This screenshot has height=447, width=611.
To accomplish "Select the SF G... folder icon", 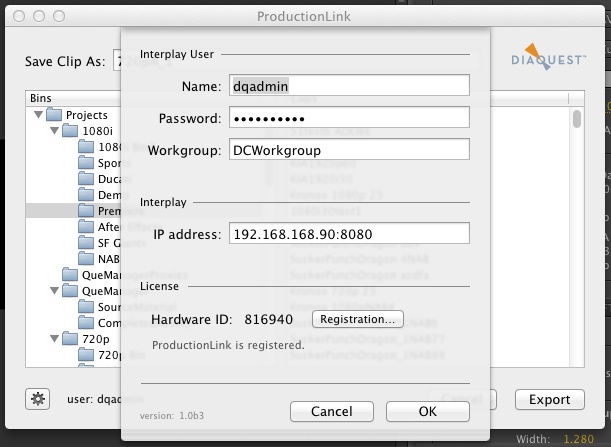I will [86, 242].
